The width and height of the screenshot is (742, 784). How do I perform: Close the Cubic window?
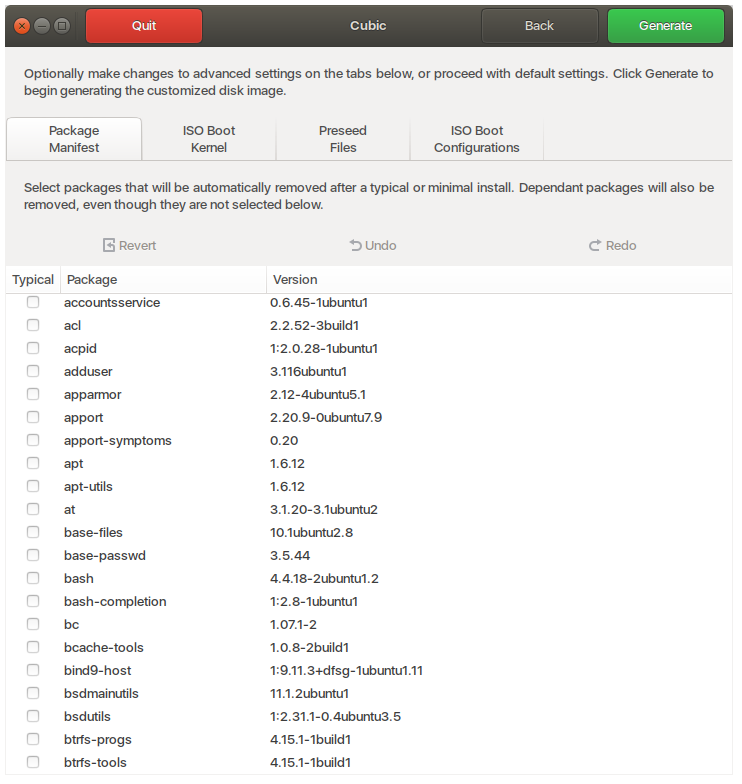click(22, 26)
